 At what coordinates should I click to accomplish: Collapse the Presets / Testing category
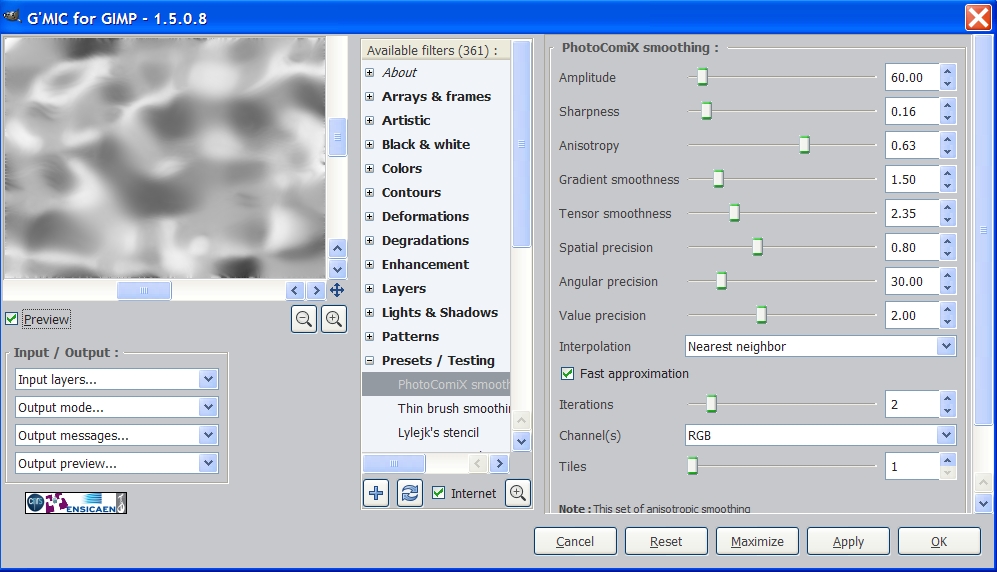coord(369,360)
